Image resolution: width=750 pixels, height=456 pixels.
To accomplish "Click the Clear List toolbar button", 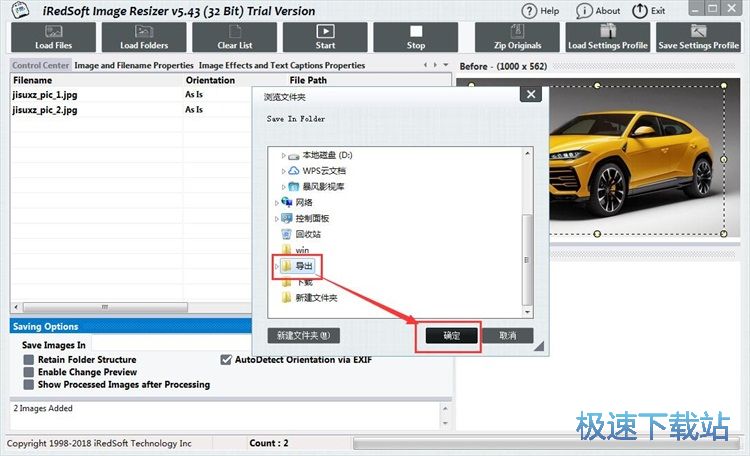I will point(234,37).
